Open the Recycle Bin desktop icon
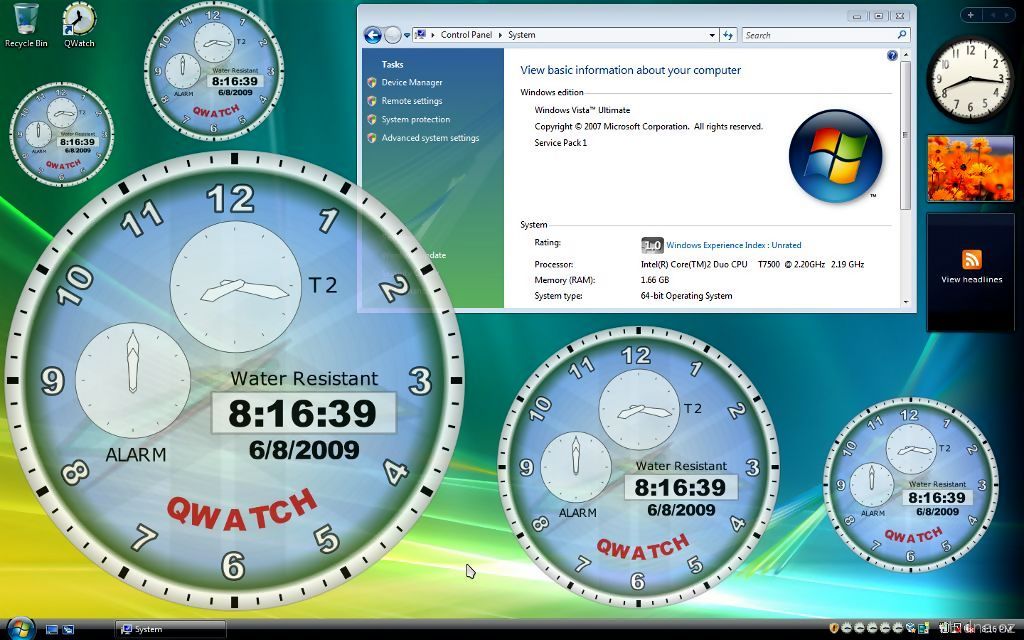 click(26, 25)
